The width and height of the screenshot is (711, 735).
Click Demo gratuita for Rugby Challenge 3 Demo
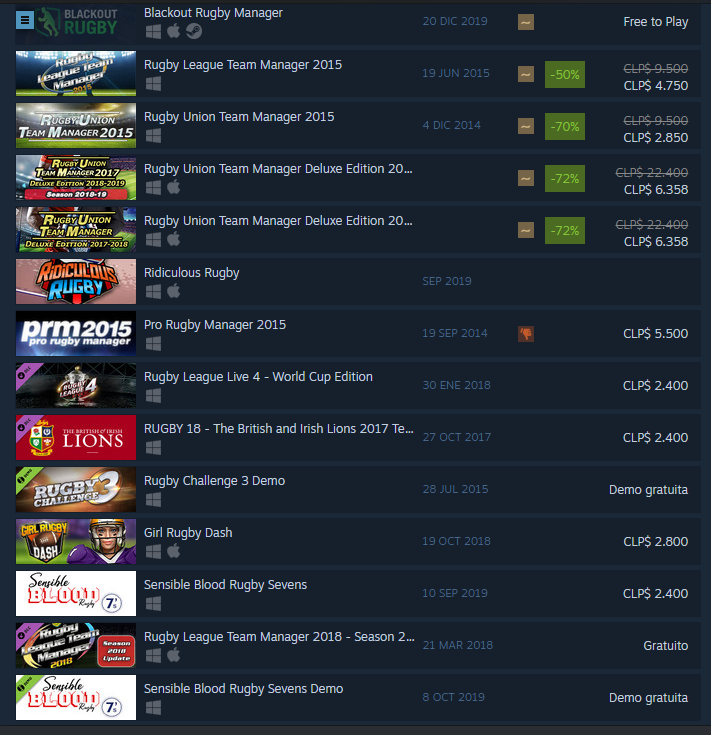(x=648, y=489)
